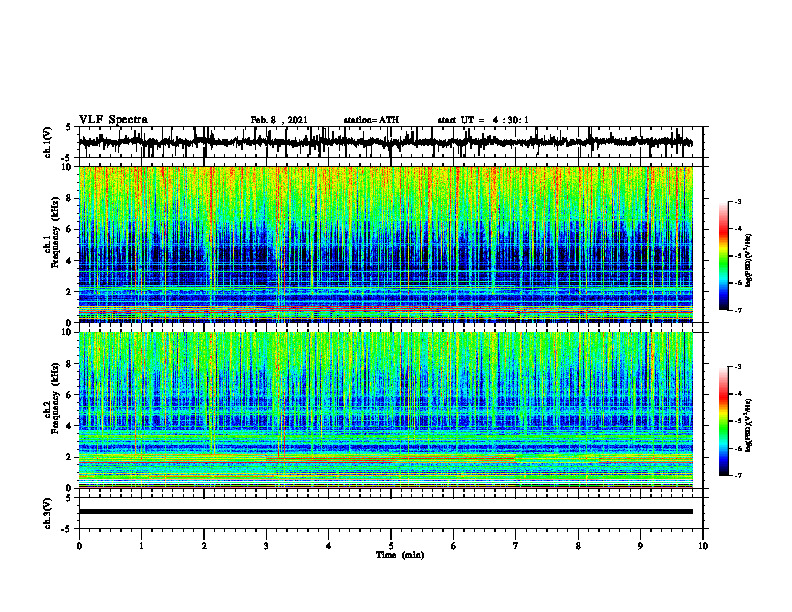This screenshot has width=792, height=612.
Task: Click the ch.1 spectrogram plot
Action: click(x=385, y=244)
